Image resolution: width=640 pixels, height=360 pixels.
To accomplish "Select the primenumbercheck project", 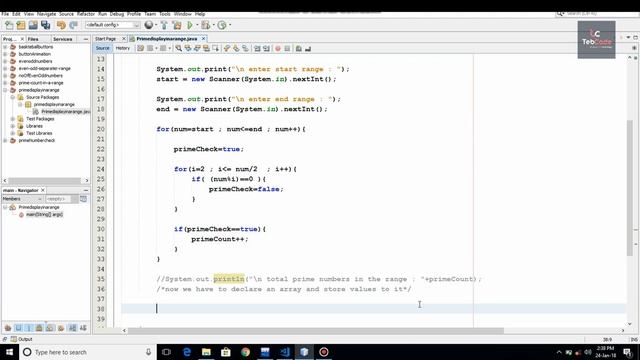I will click(37, 140).
